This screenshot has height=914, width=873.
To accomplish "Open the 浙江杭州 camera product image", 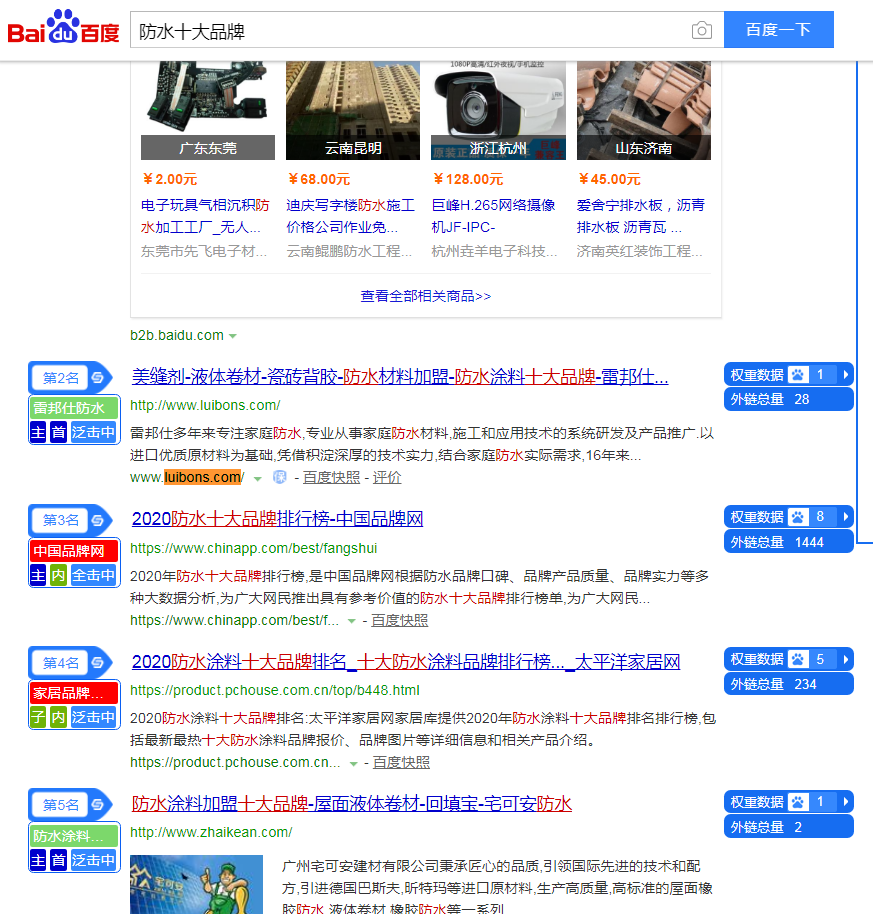I will [498, 110].
